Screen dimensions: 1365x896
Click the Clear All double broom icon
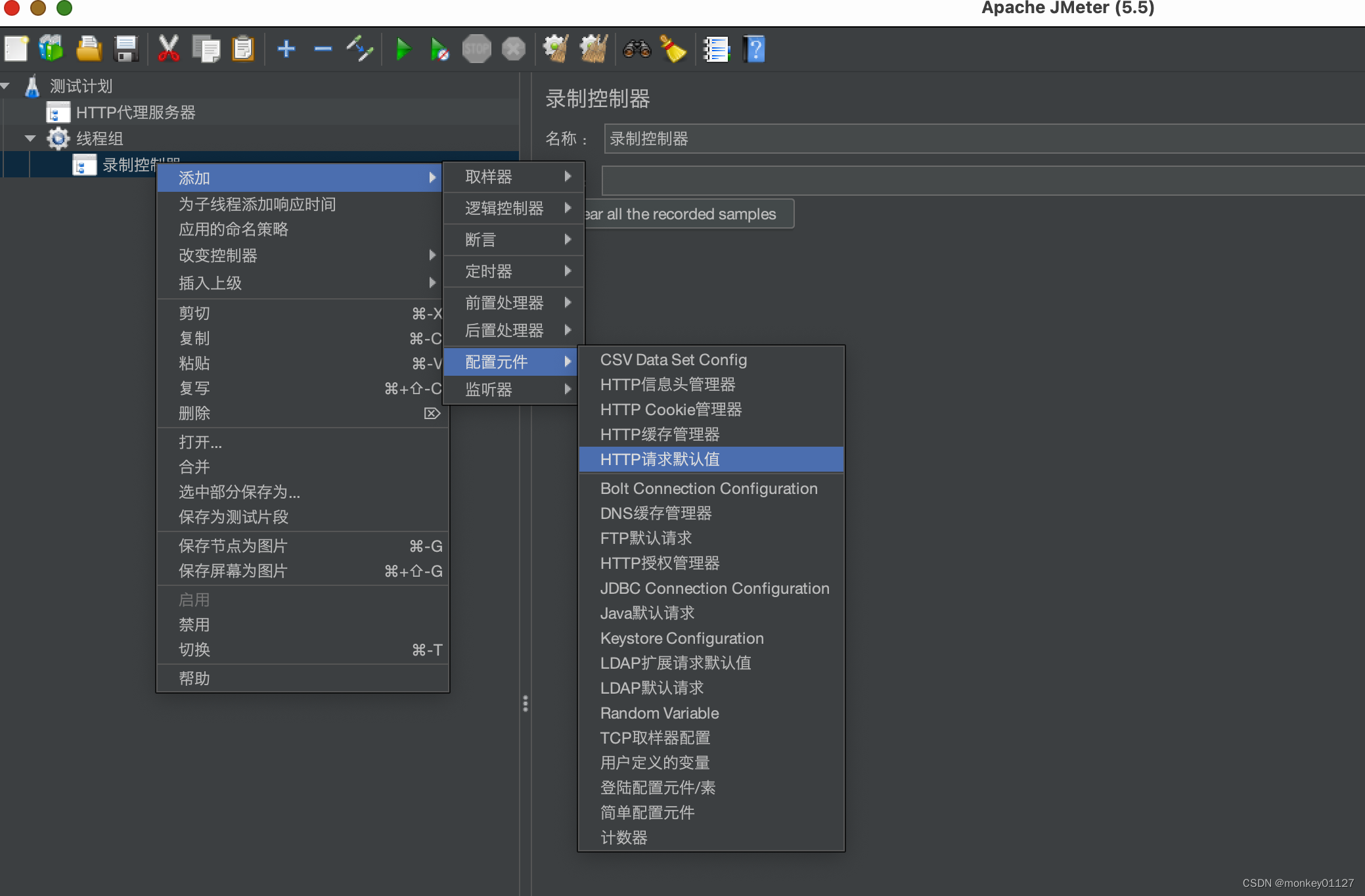594,49
